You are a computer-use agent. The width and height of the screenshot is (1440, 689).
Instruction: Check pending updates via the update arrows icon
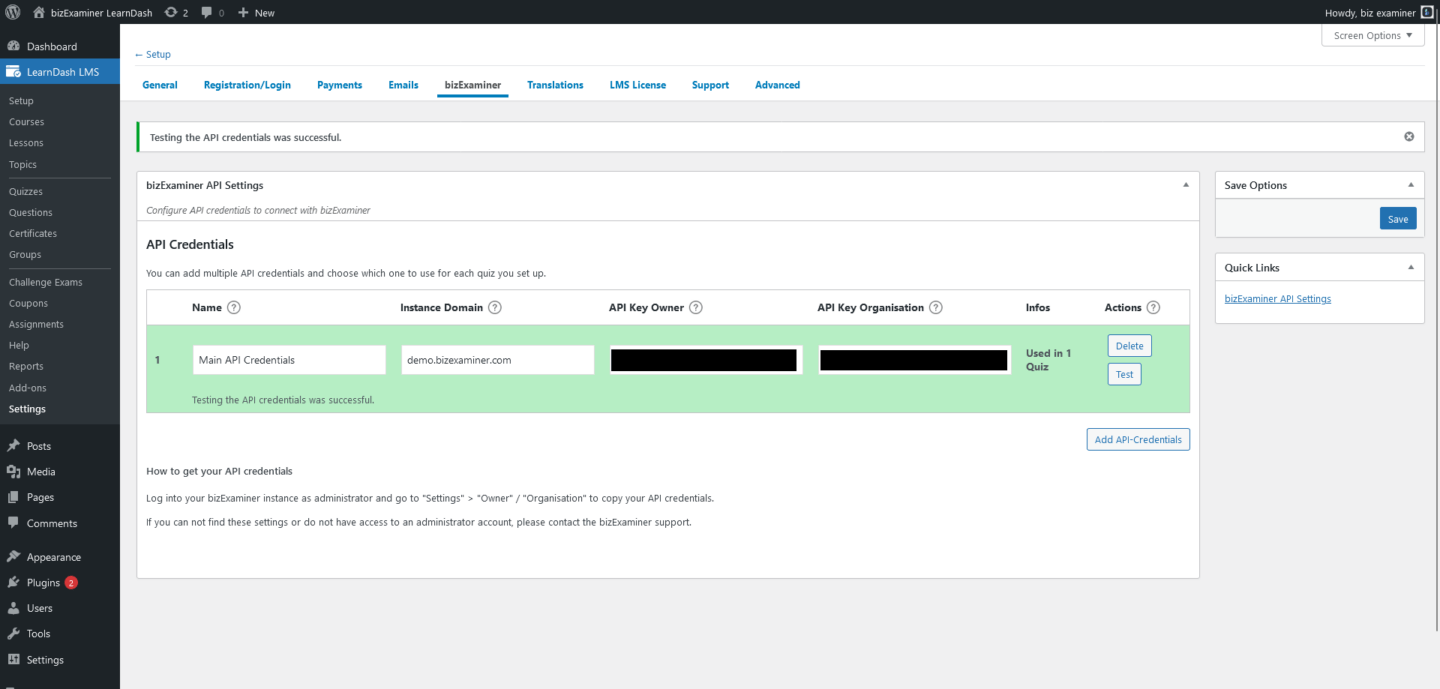coord(170,12)
